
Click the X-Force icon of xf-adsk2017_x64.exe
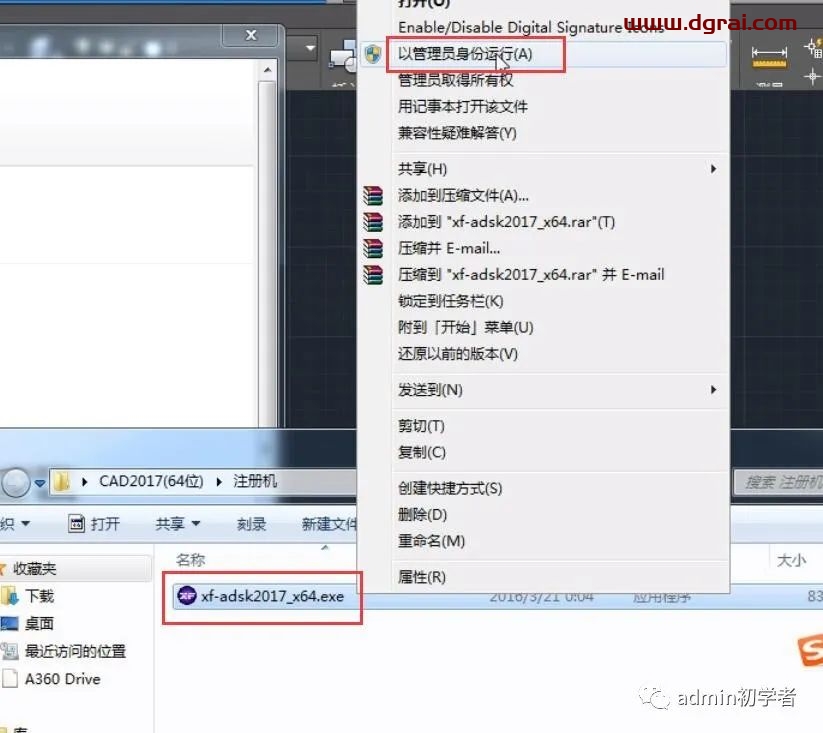pyautogui.click(x=186, y=596)
